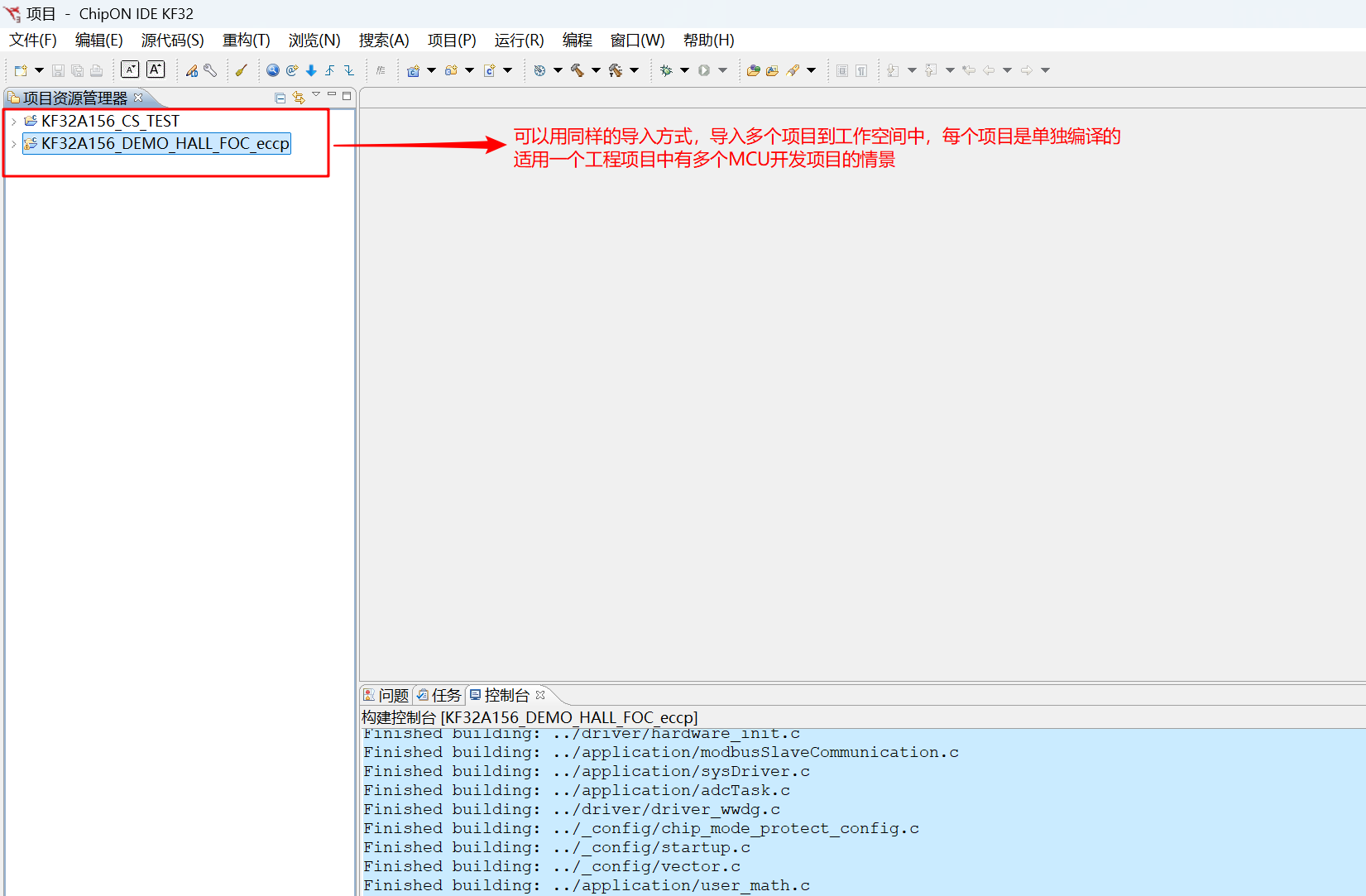Open dropdown next to flashlight Search icon

(811, 70)
